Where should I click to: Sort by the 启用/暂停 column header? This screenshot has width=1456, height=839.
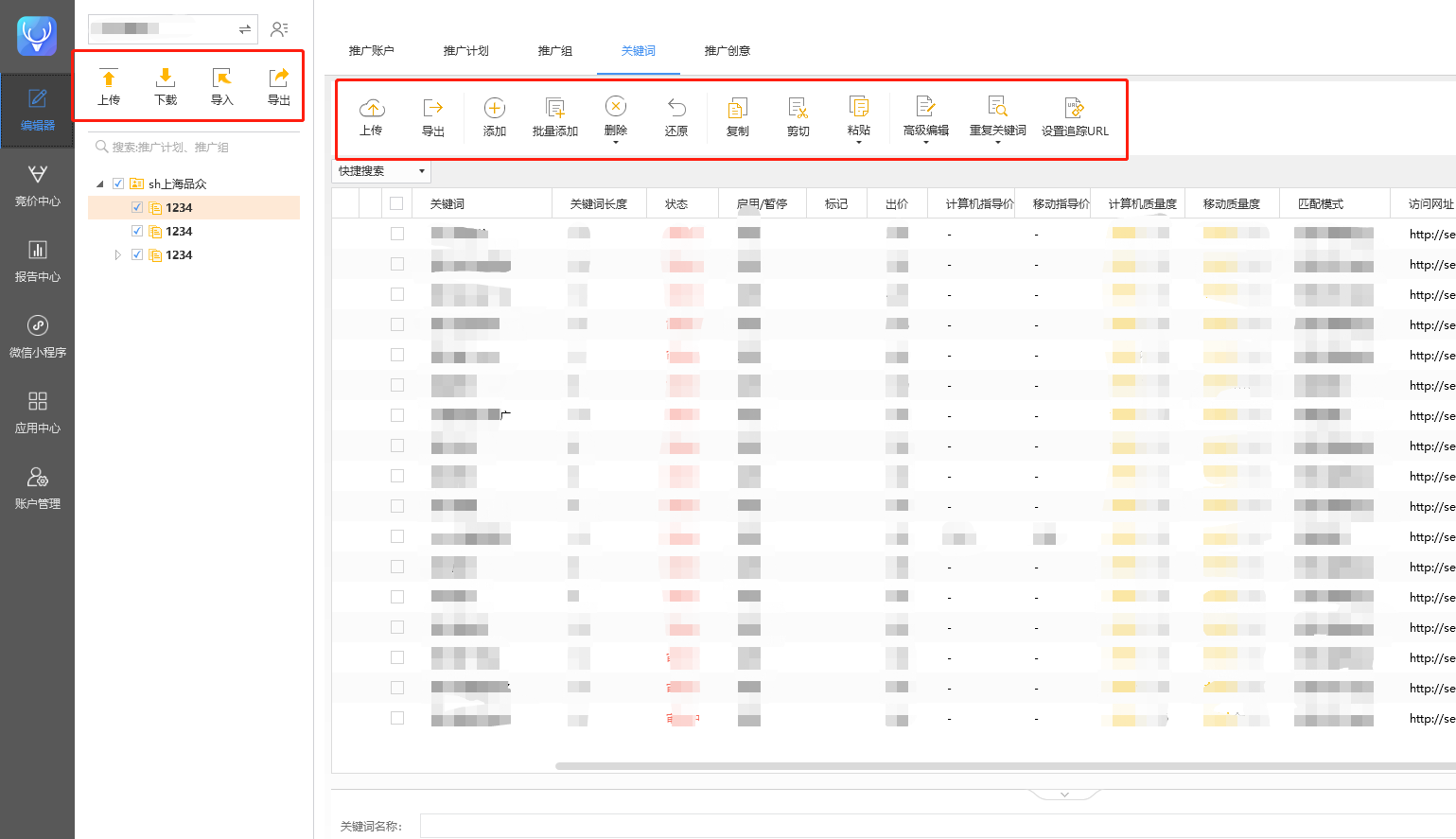click(x=762, y=203)
